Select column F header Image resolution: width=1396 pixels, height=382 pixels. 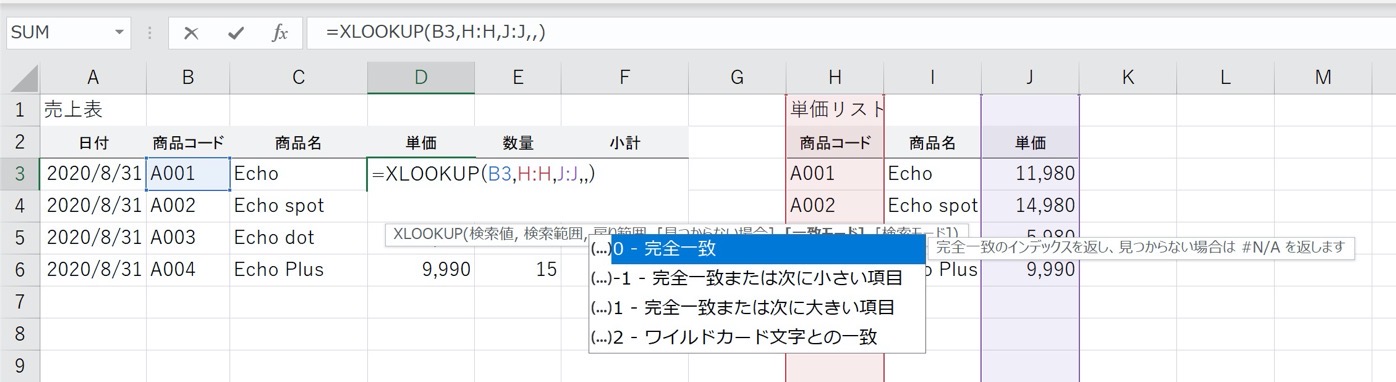pyautogui.click(x=624, y=78)
